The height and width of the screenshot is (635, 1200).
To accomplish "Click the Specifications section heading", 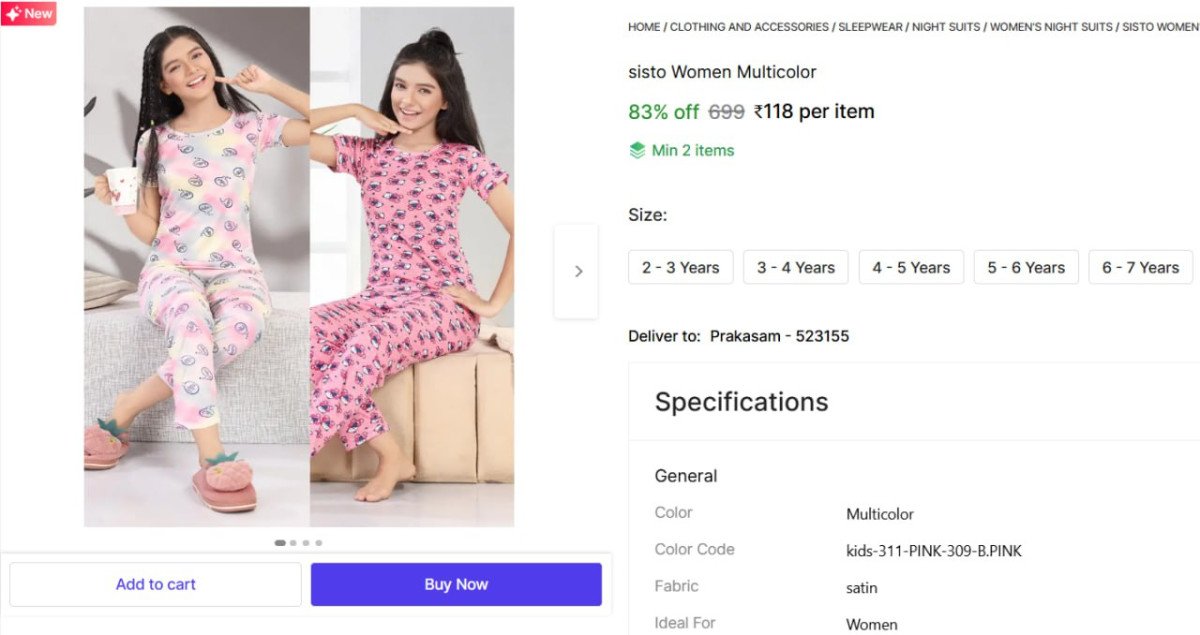I will point(741,402).
